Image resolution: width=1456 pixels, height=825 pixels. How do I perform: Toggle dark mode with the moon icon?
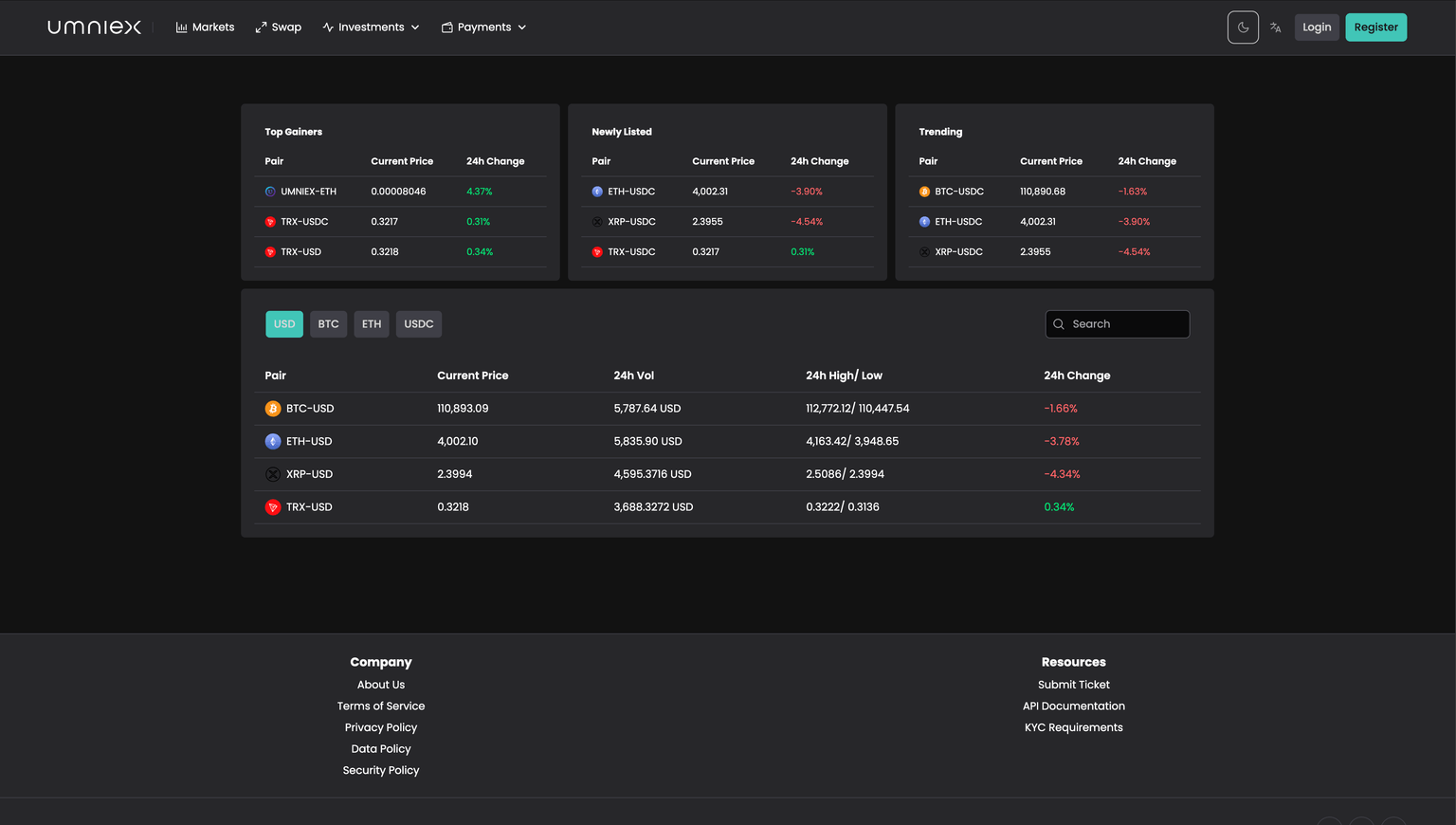click(x=1243, y=27)
